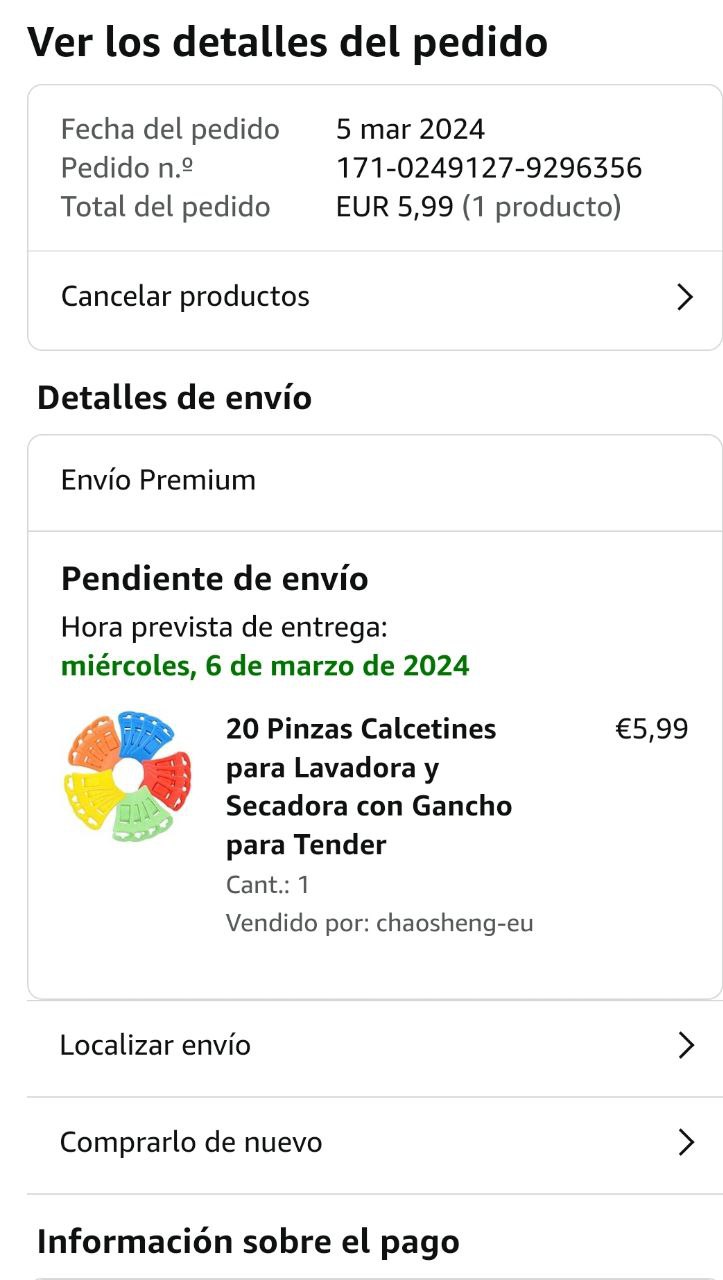Click the €5,99 product price
The width and height of the screenshot is (723, 1280).
point(651,729)
